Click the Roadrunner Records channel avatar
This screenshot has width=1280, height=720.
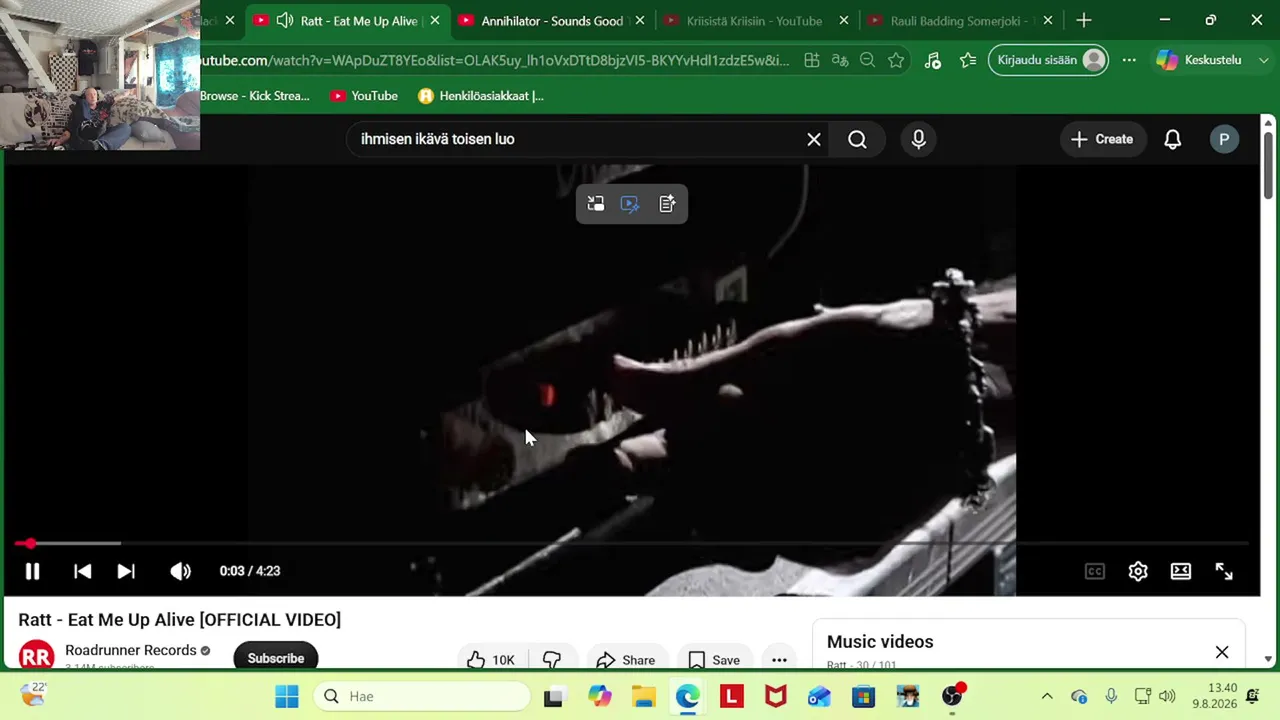tap(36, 656)
